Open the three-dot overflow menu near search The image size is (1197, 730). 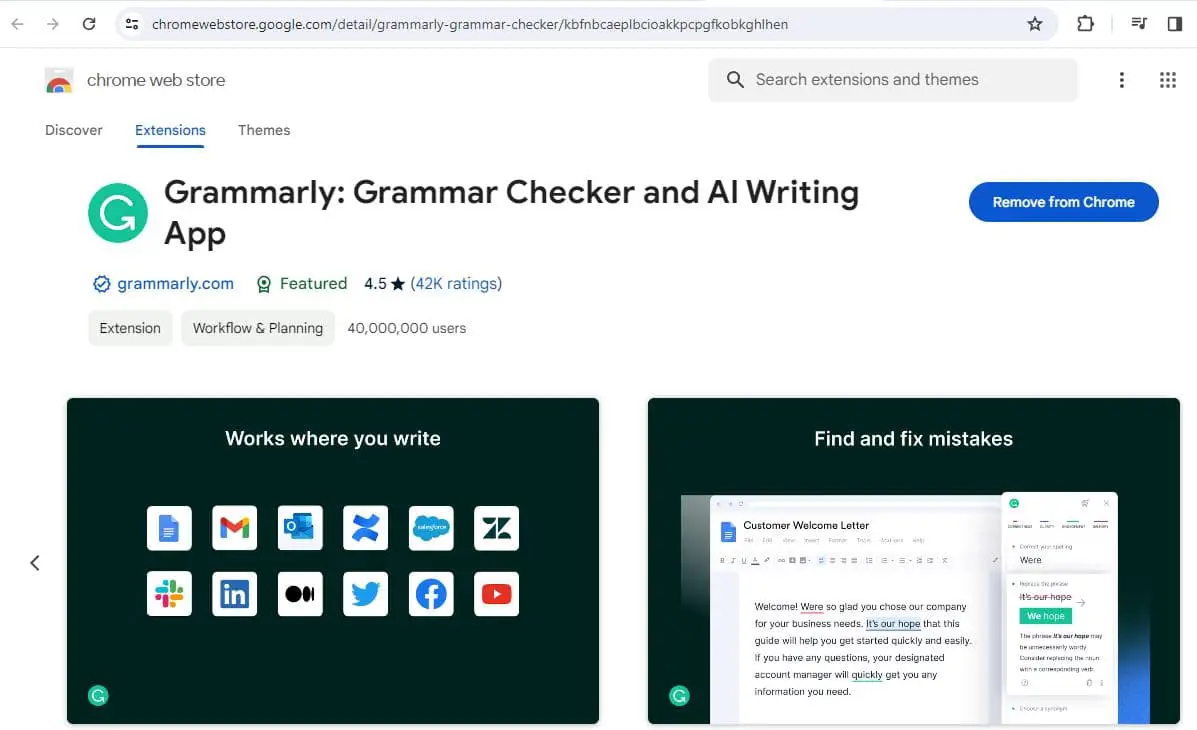[x=1121, y=79]
